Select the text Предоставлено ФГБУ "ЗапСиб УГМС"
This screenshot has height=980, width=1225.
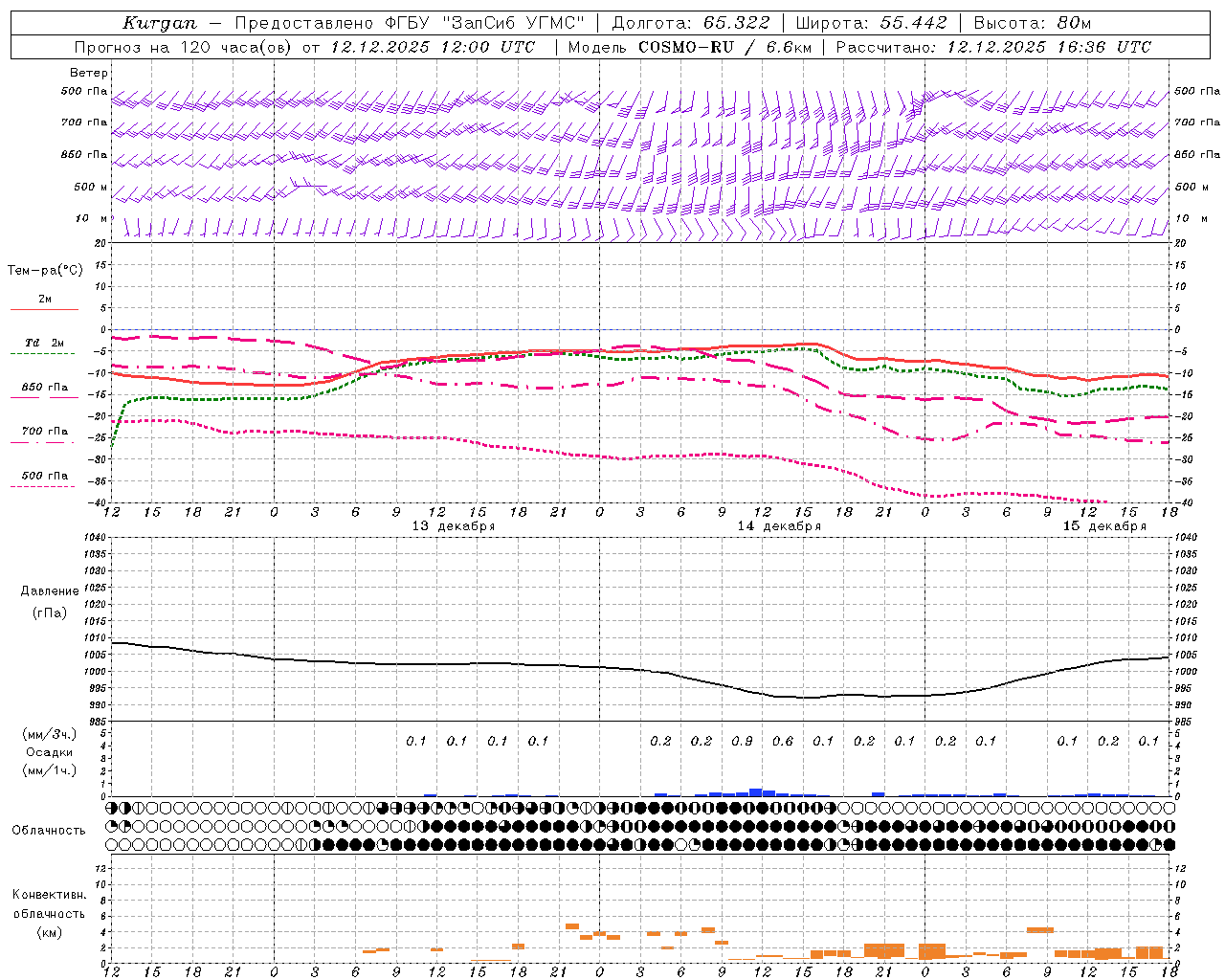410,23
